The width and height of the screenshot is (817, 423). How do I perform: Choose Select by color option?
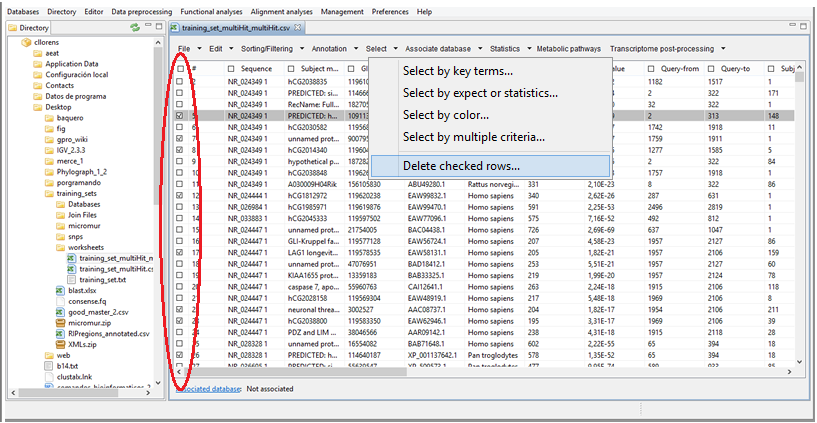coord(446,115)
